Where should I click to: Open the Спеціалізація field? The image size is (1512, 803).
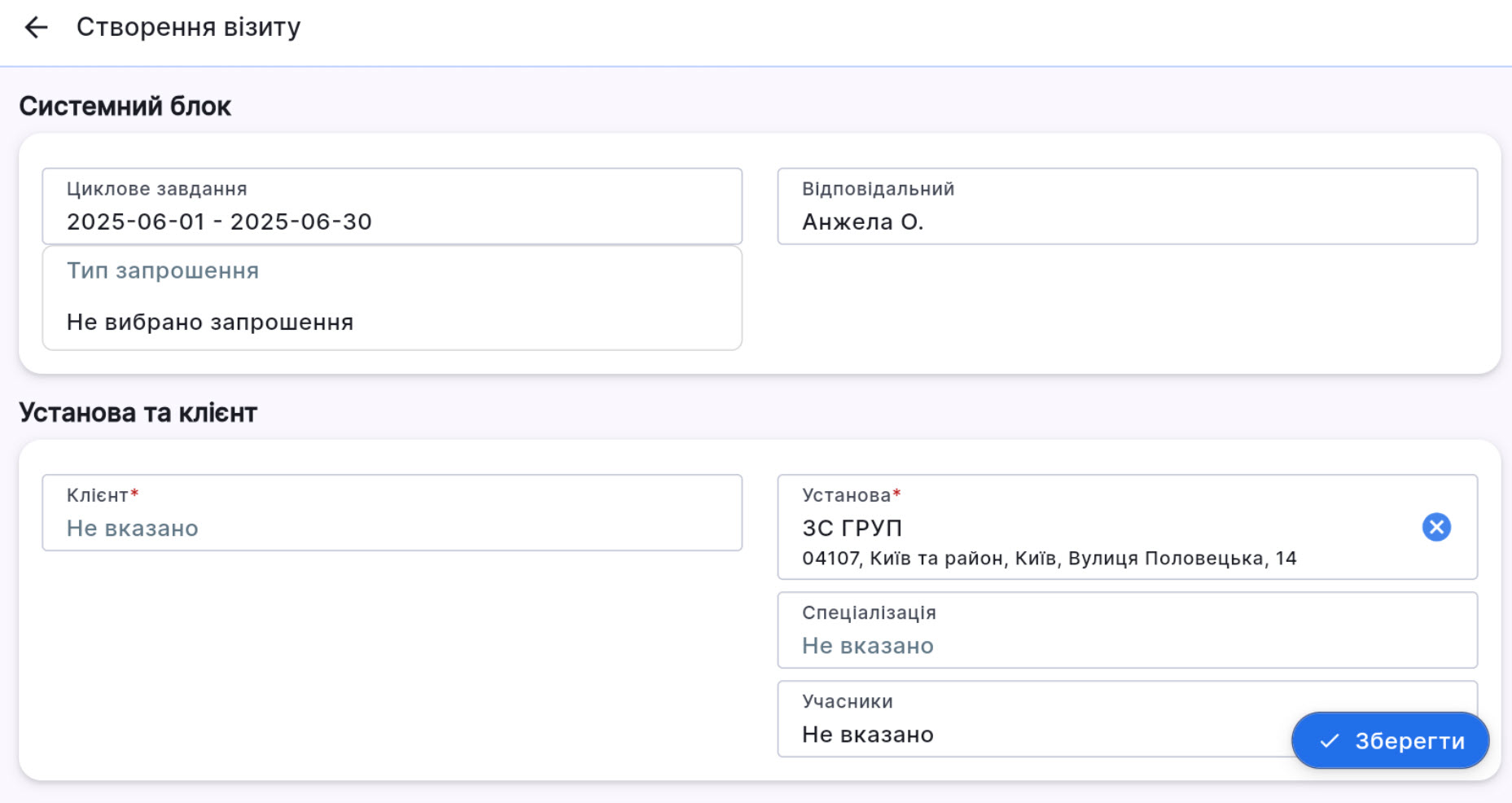click(1127, 630)
